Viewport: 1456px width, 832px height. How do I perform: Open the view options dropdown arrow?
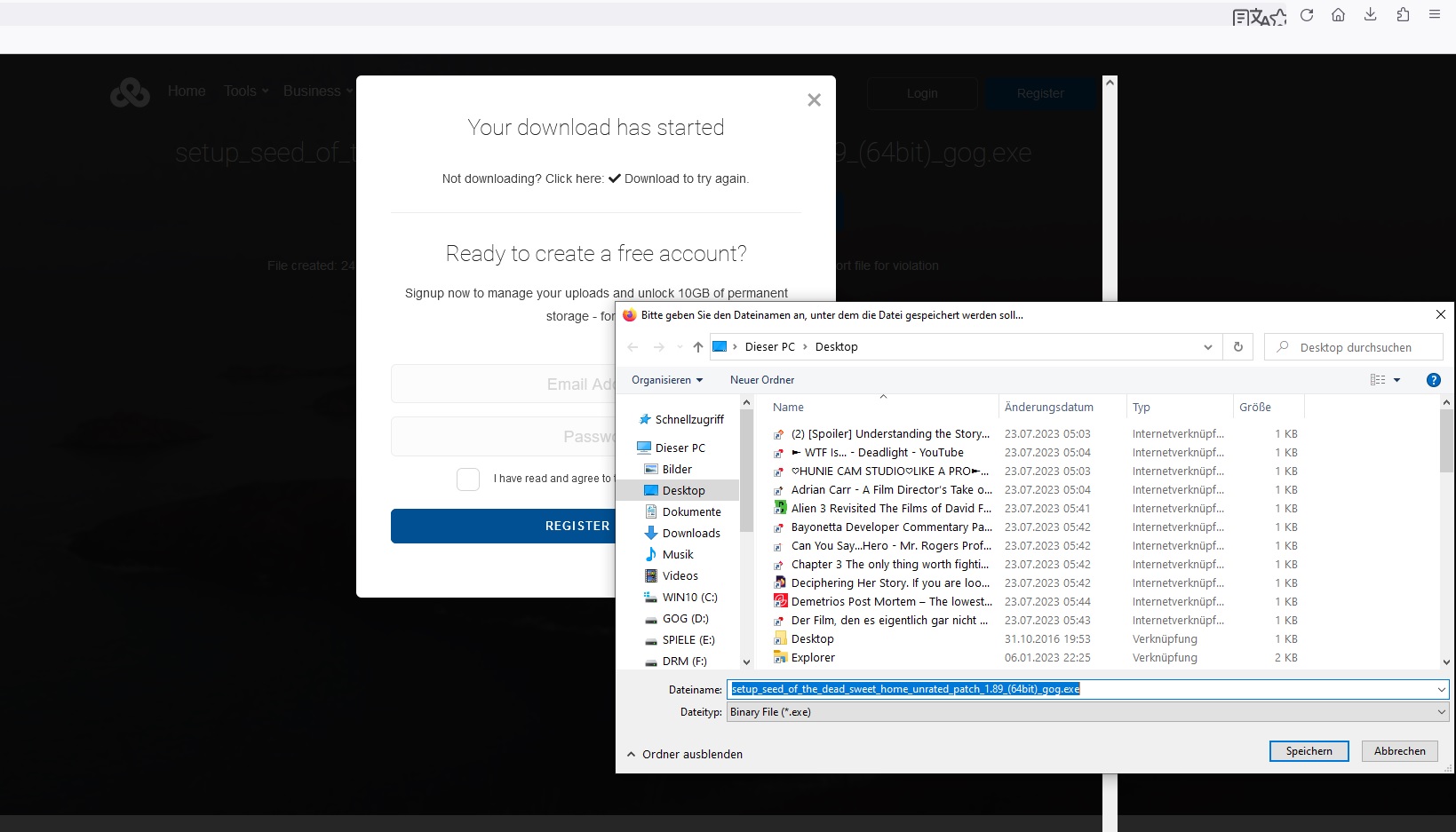(1396, 380)
